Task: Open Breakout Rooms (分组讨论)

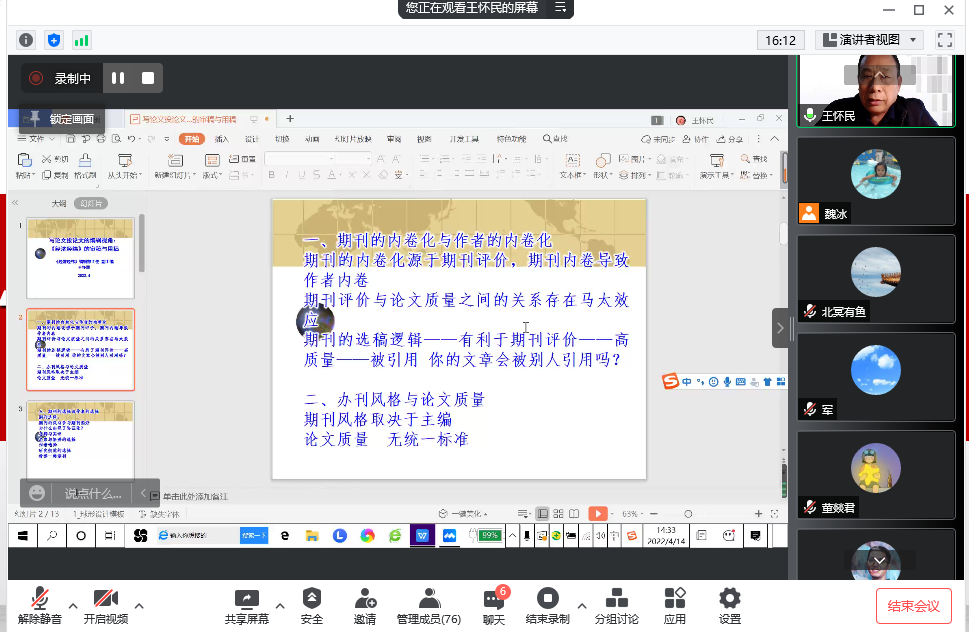Action: tap(617, 606)
